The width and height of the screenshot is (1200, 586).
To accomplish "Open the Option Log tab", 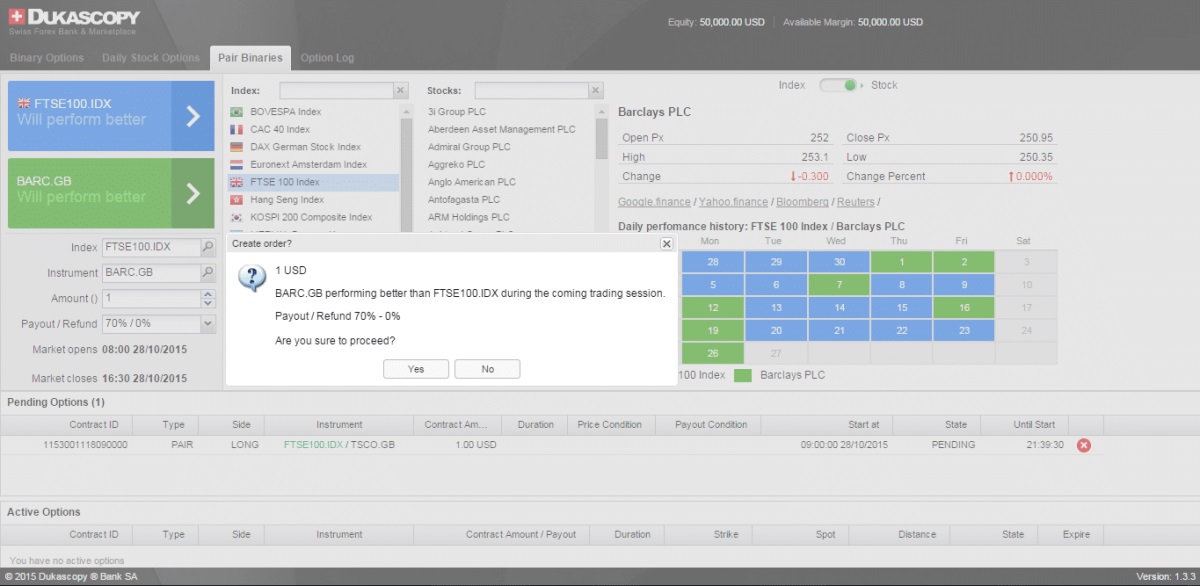I will pos(327,58).
